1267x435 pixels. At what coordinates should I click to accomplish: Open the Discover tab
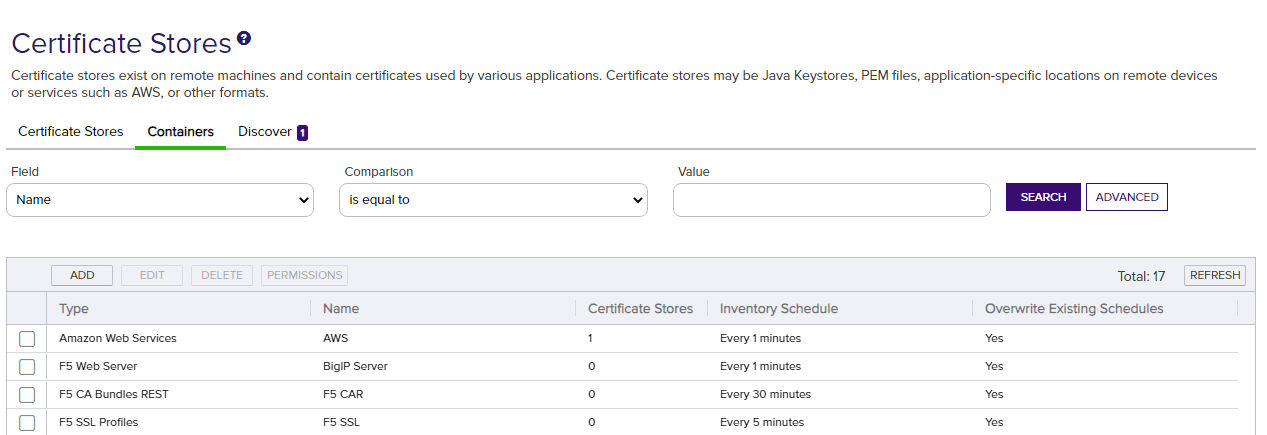265,132
